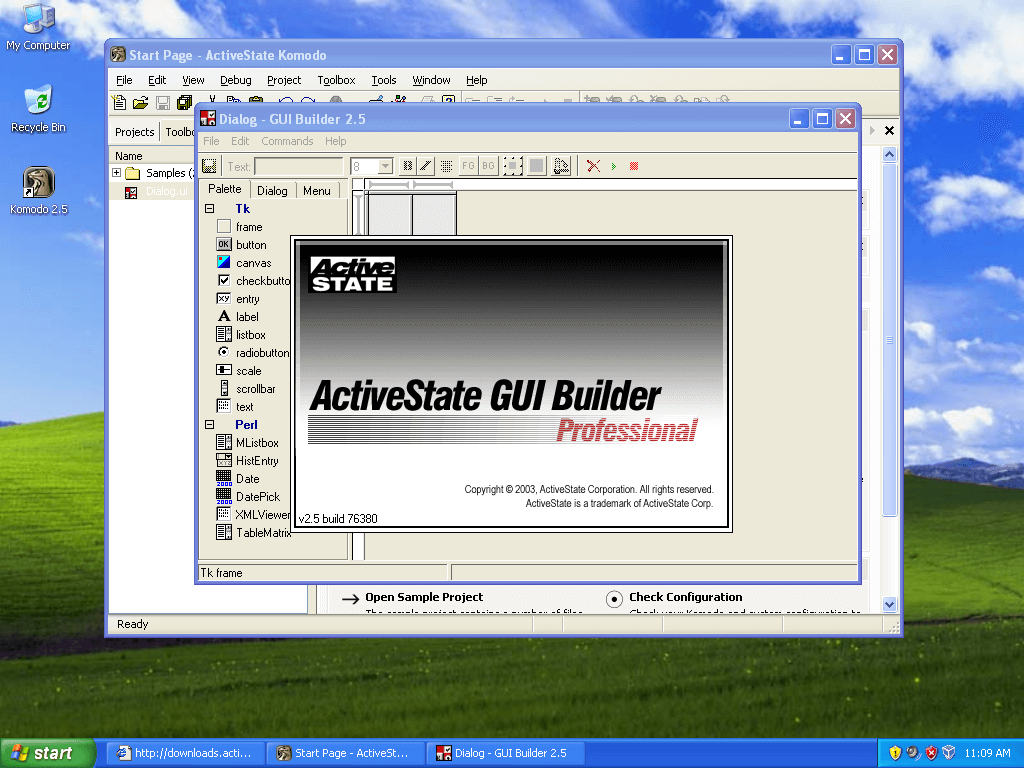Open the font size dropdown showing 8
The image size is (1024, 768).
click(385, 167)
